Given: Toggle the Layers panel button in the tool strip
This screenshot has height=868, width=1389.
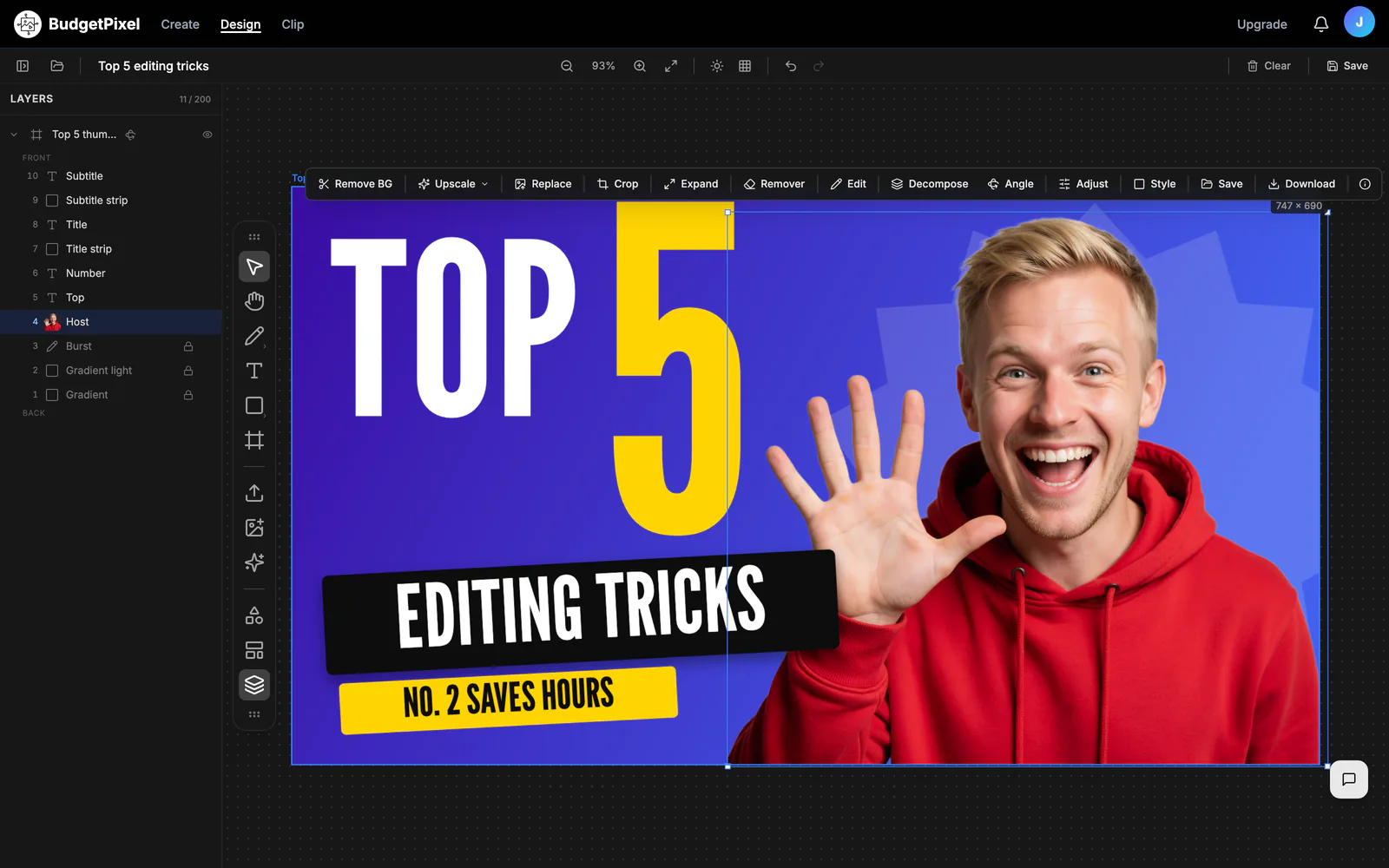Looking at the screenshot, I should pos(254,685).
